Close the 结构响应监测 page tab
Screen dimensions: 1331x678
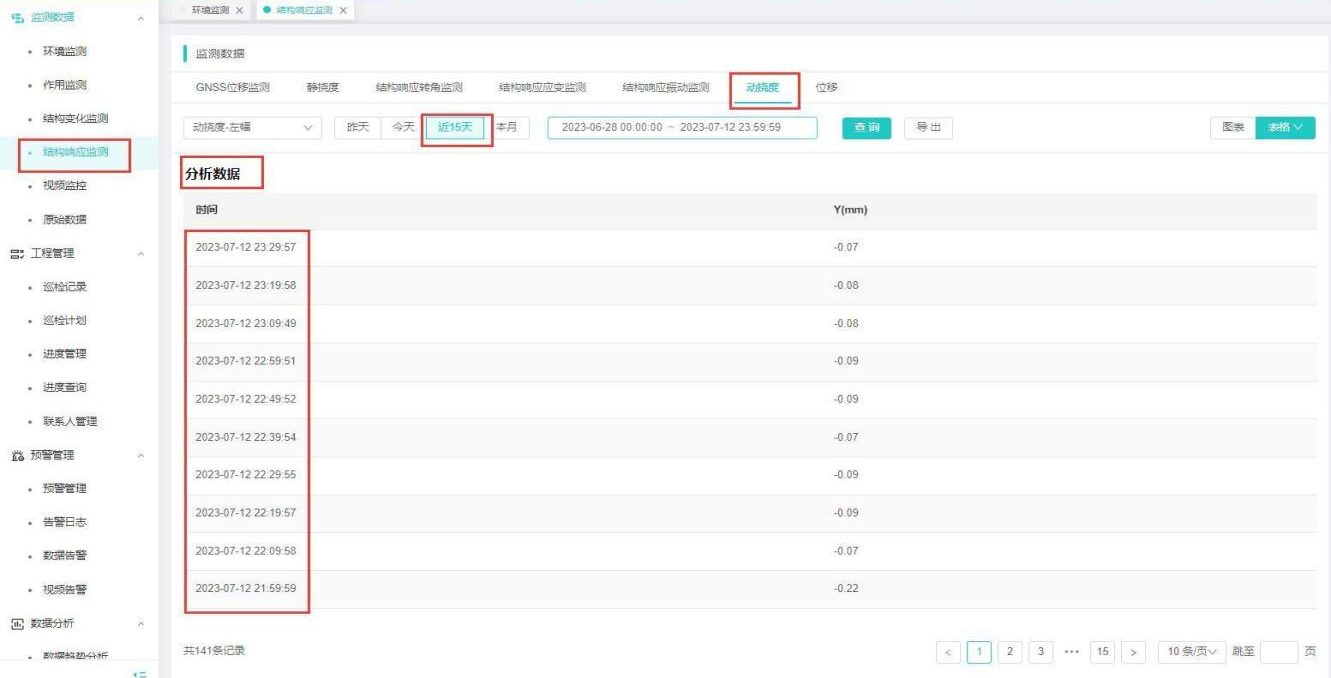click(343, 10)
